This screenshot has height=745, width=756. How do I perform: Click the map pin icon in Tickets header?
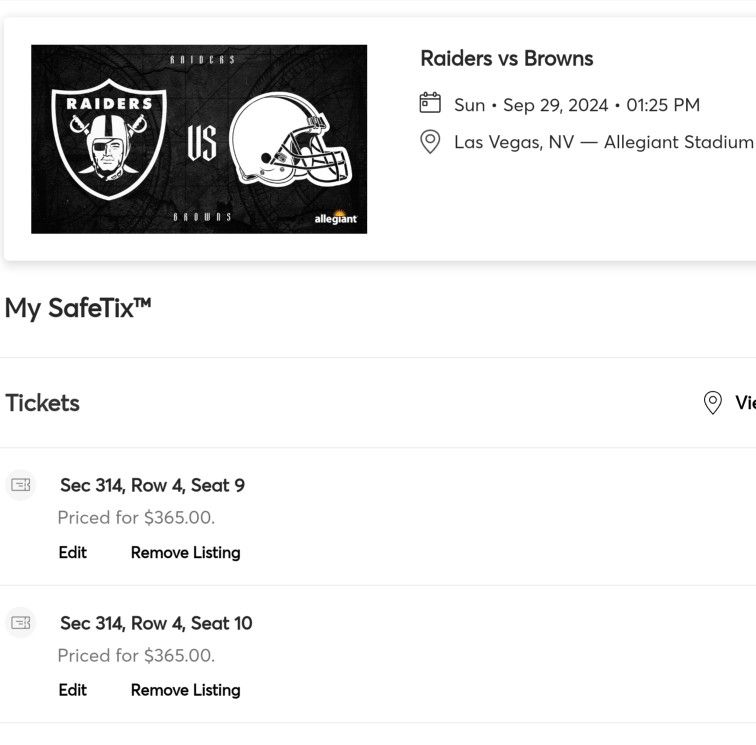click(x=713, y=403)
